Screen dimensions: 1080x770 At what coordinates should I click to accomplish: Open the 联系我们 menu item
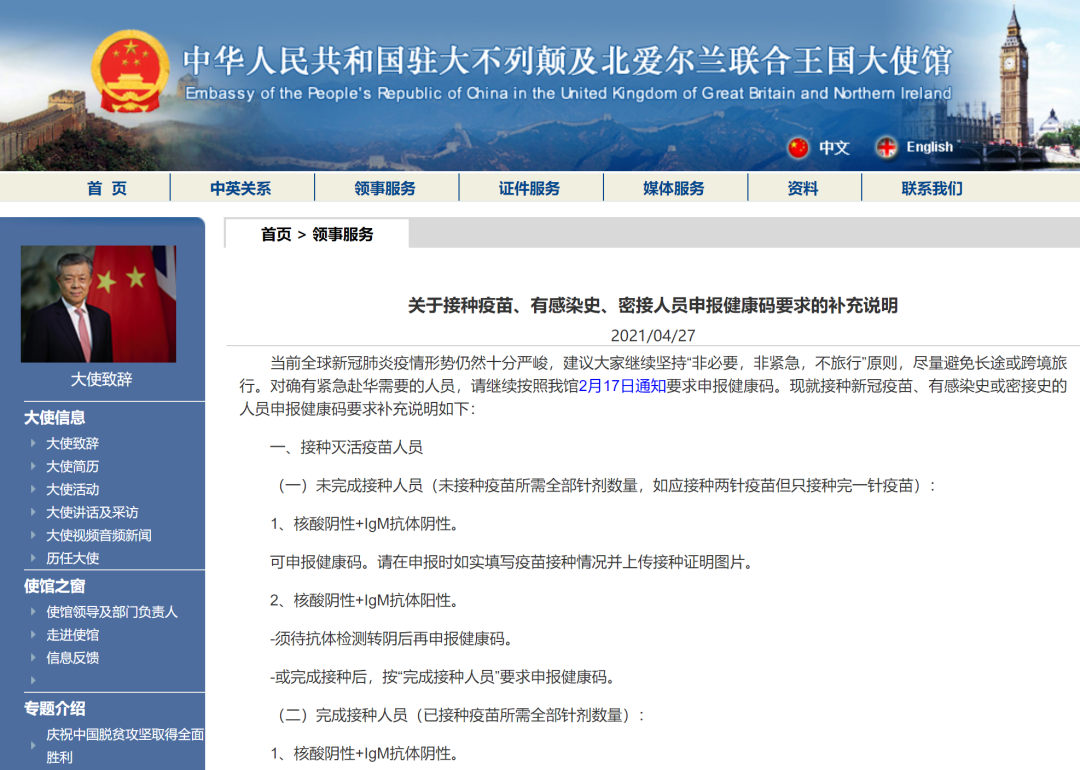tap(932, 188)
